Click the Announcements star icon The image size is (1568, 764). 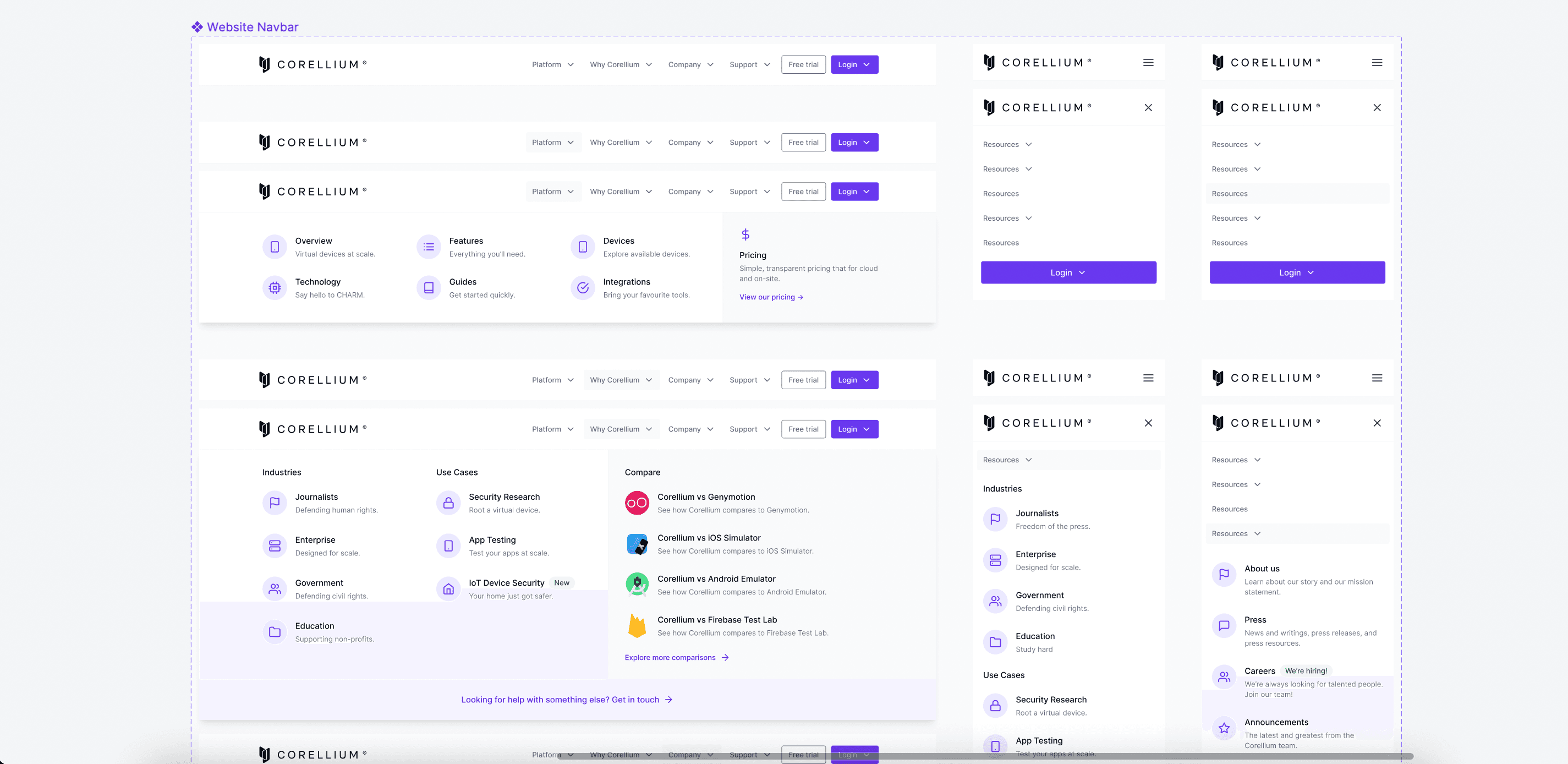(x=1224, y=728)
